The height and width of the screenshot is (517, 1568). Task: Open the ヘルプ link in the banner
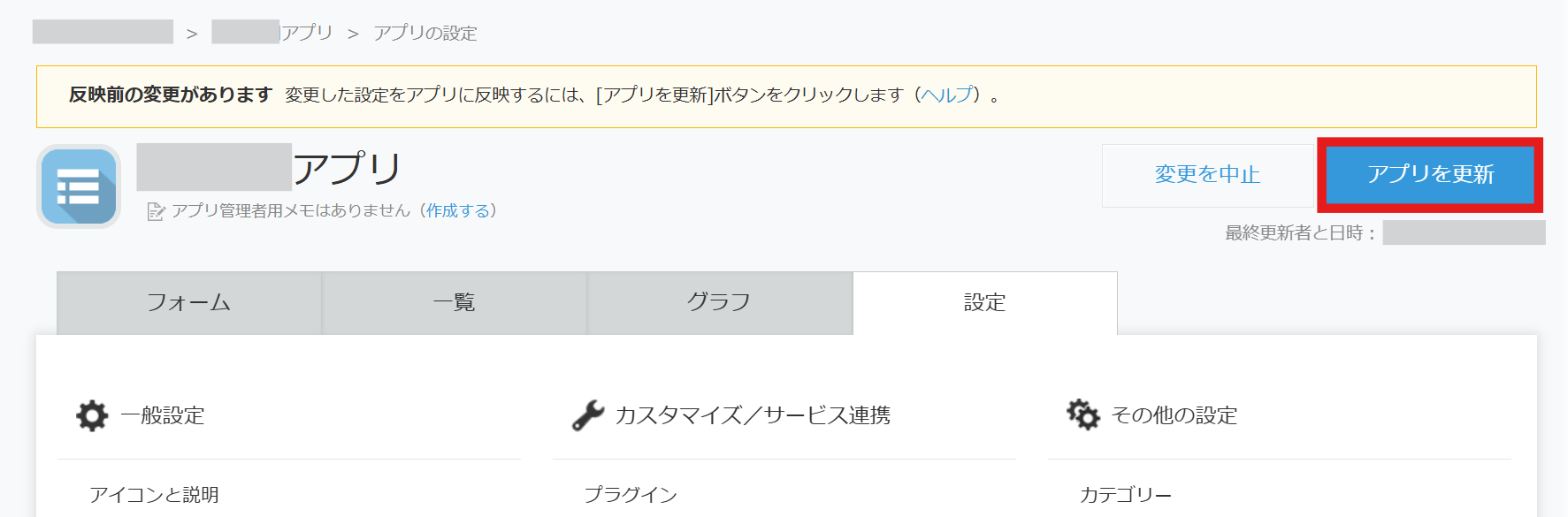coord(947,95)
